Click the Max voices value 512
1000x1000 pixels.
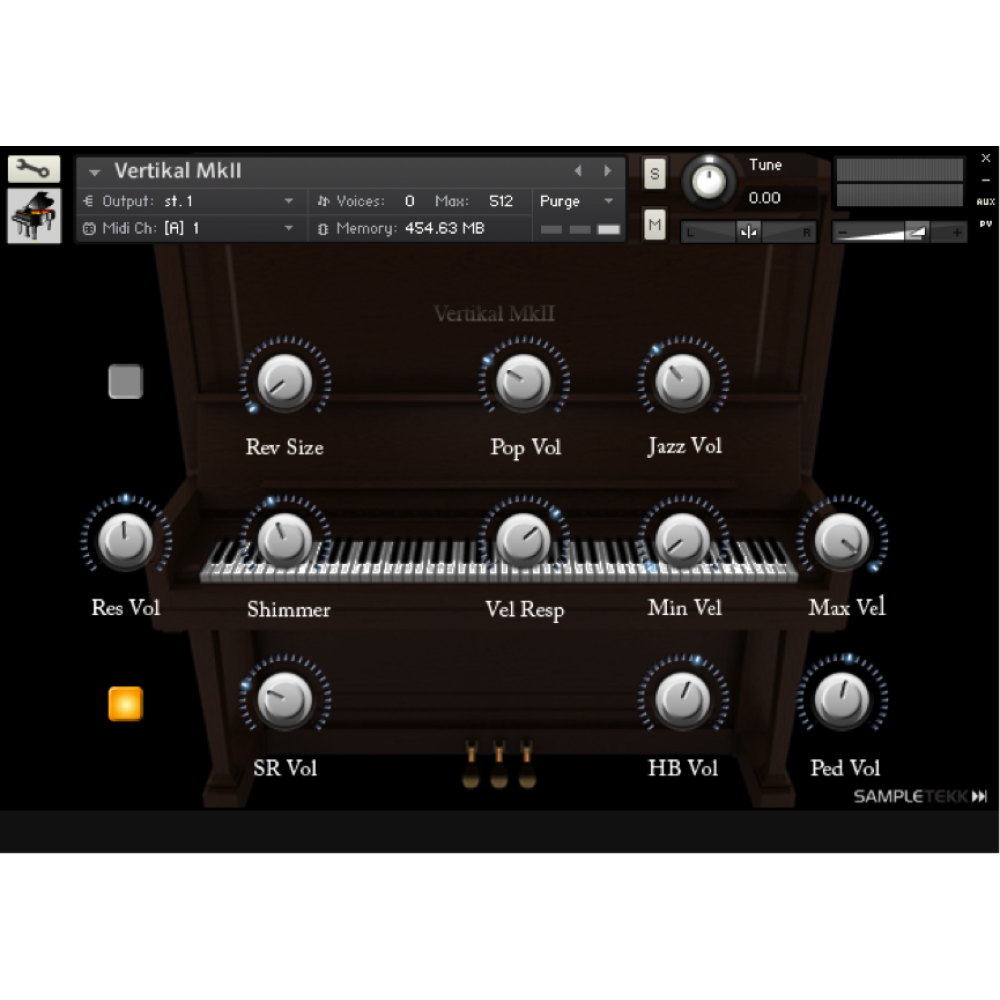(501, 201)
